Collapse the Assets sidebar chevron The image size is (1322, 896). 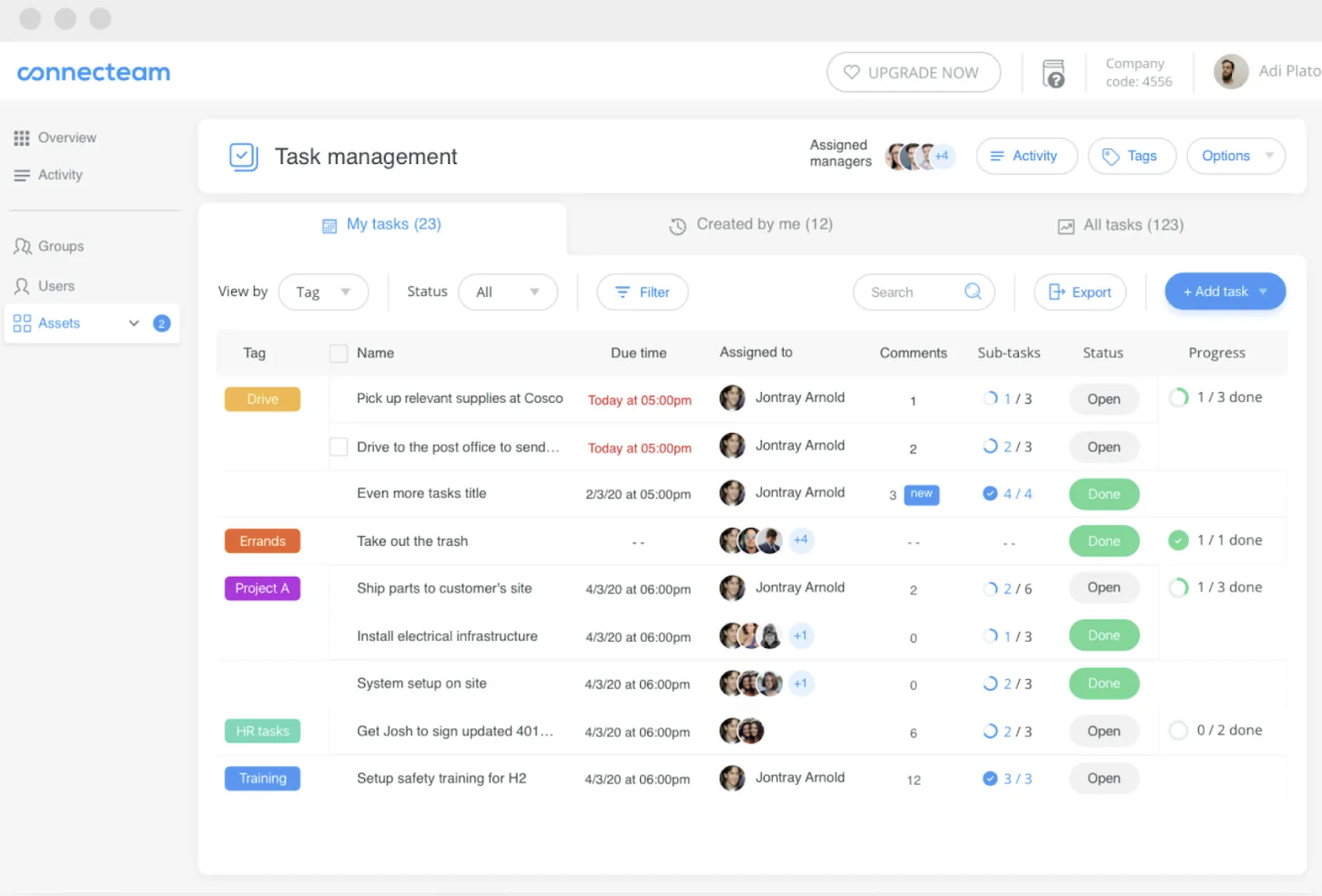(134, 323)
